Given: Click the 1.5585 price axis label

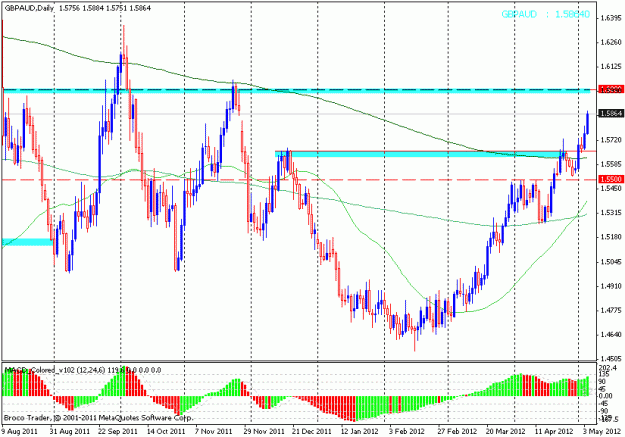Looking at the screenshot, I should [611, 164].
